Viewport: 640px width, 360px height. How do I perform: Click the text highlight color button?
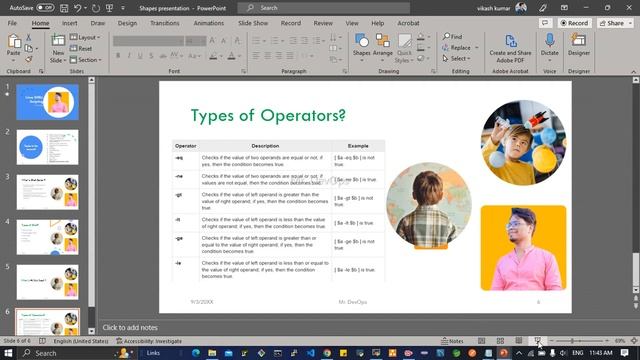(x=213, y=56)
